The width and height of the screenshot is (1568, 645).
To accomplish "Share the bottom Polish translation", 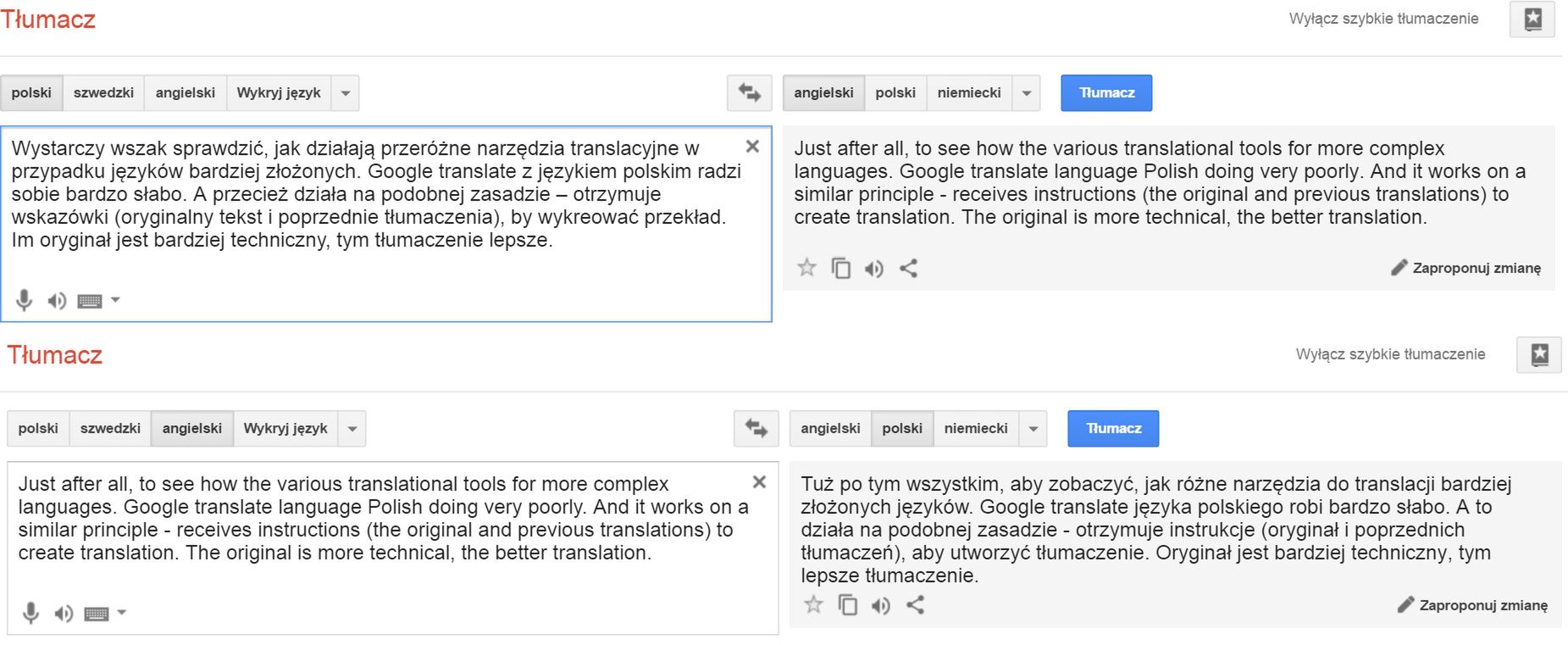I will click(x=915, y=605).
